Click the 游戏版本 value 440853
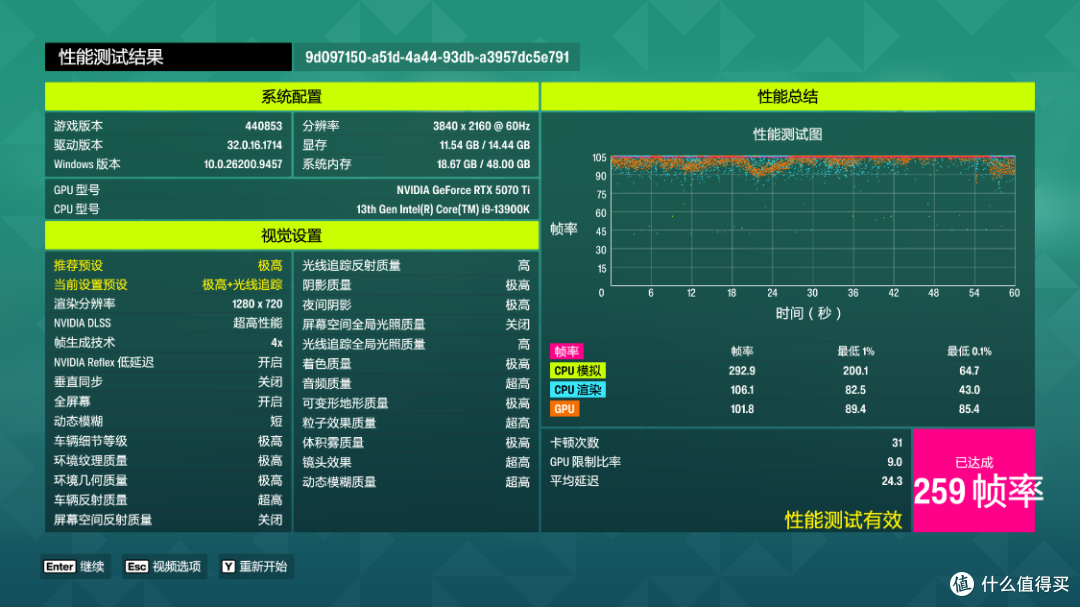 (x=263, y=126)
